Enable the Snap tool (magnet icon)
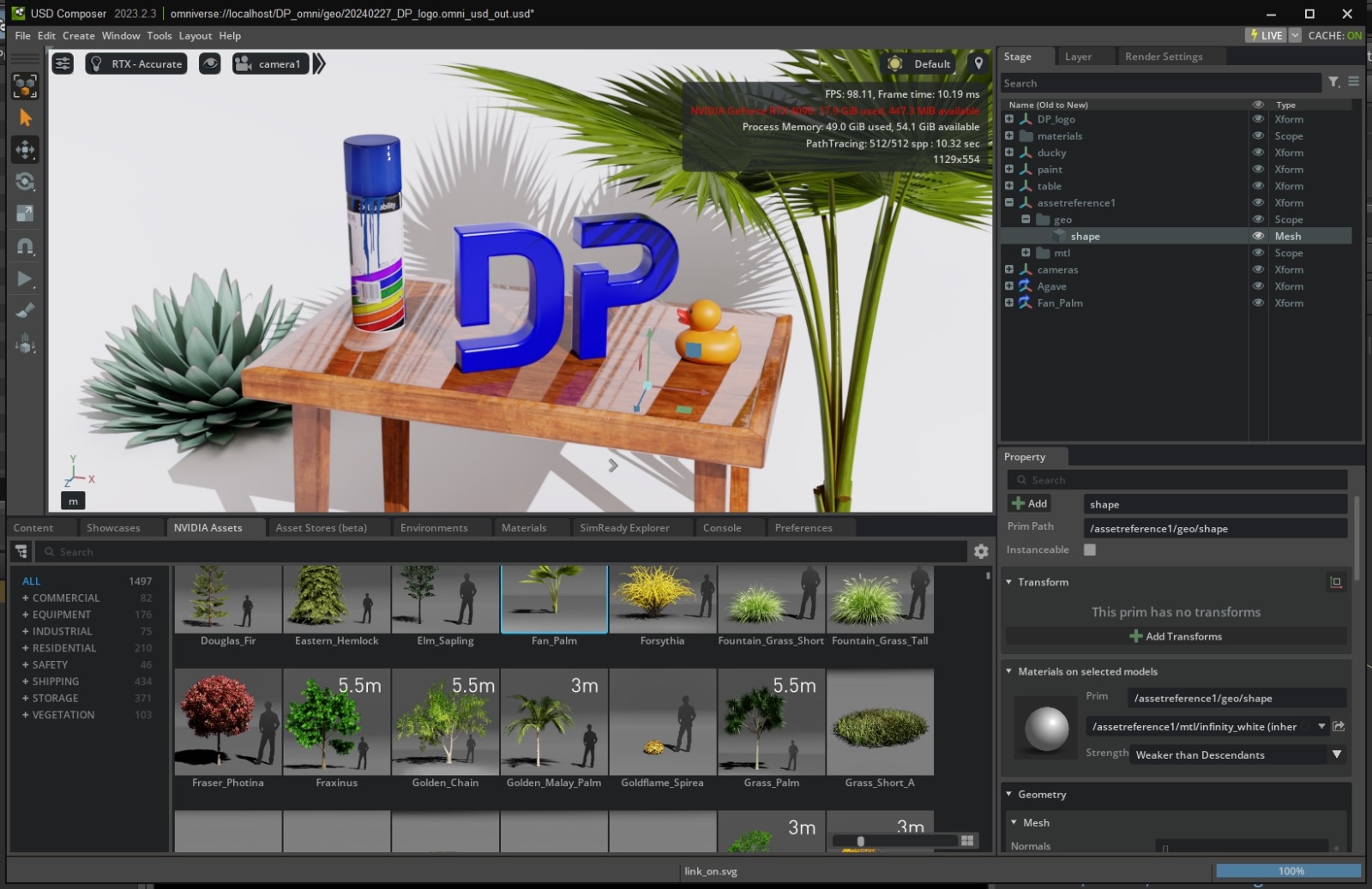The width and height of the screenshot is (1372, 889). click(25, 246)
